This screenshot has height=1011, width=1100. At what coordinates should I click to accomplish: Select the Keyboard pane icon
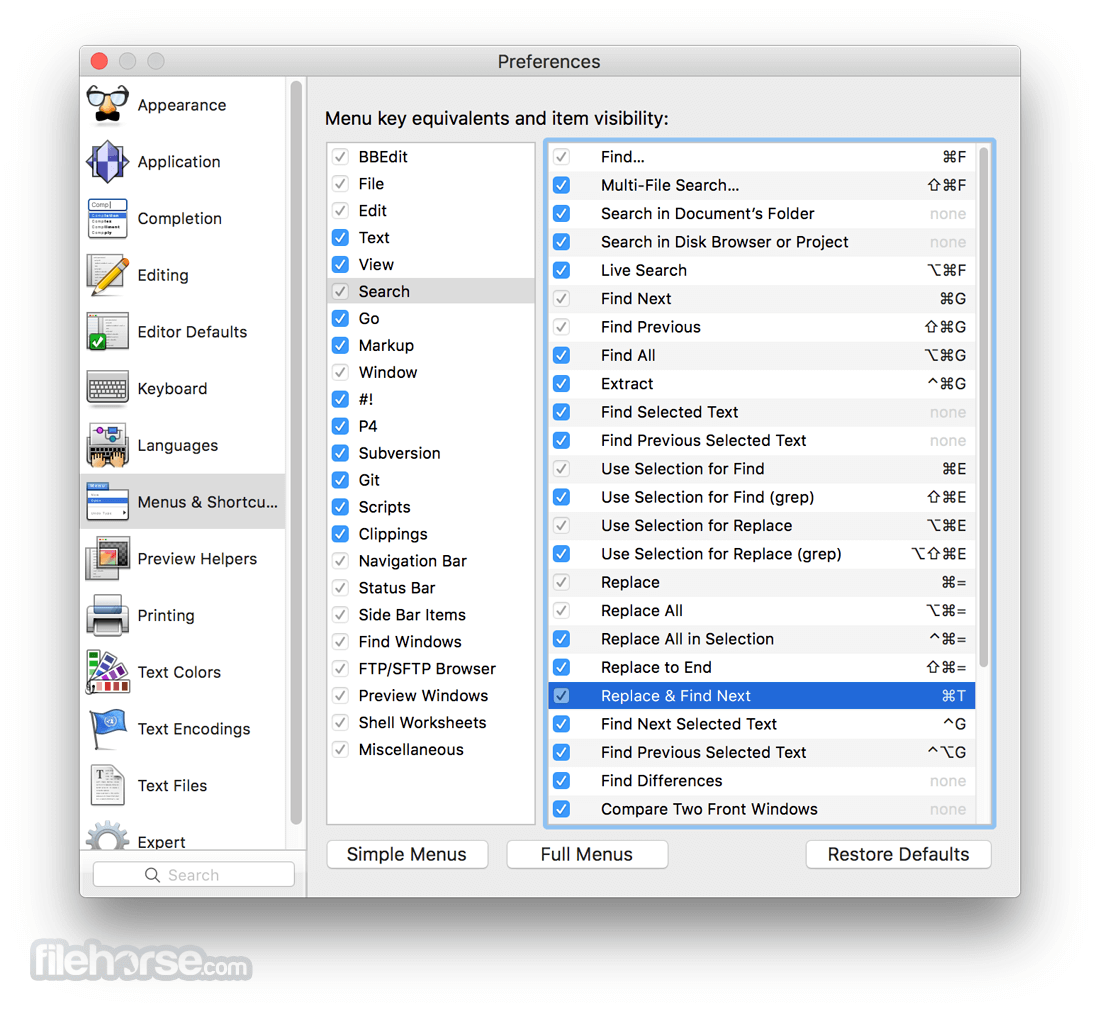click(107, 389)
